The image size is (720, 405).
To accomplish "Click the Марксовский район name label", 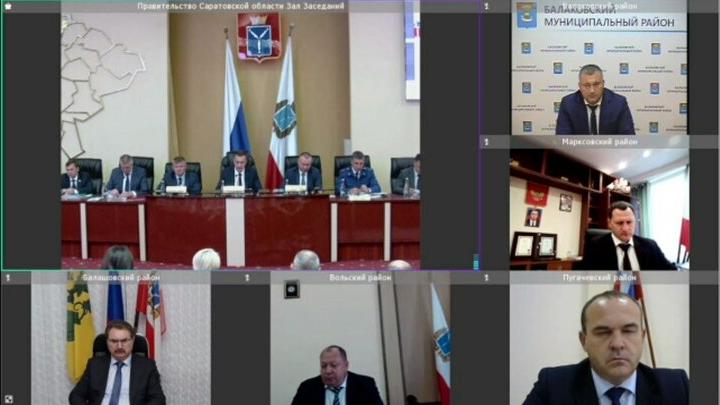I will tap(600, 142).
